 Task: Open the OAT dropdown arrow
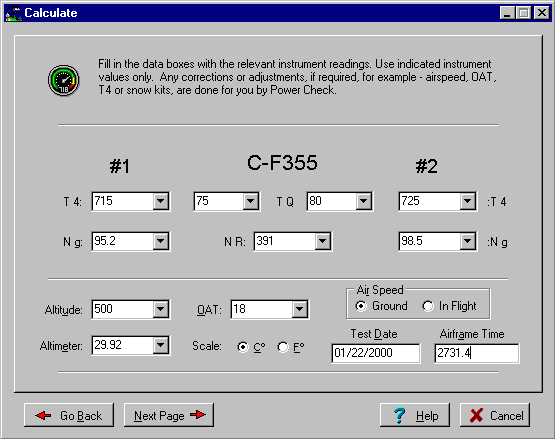click(300, 309)
